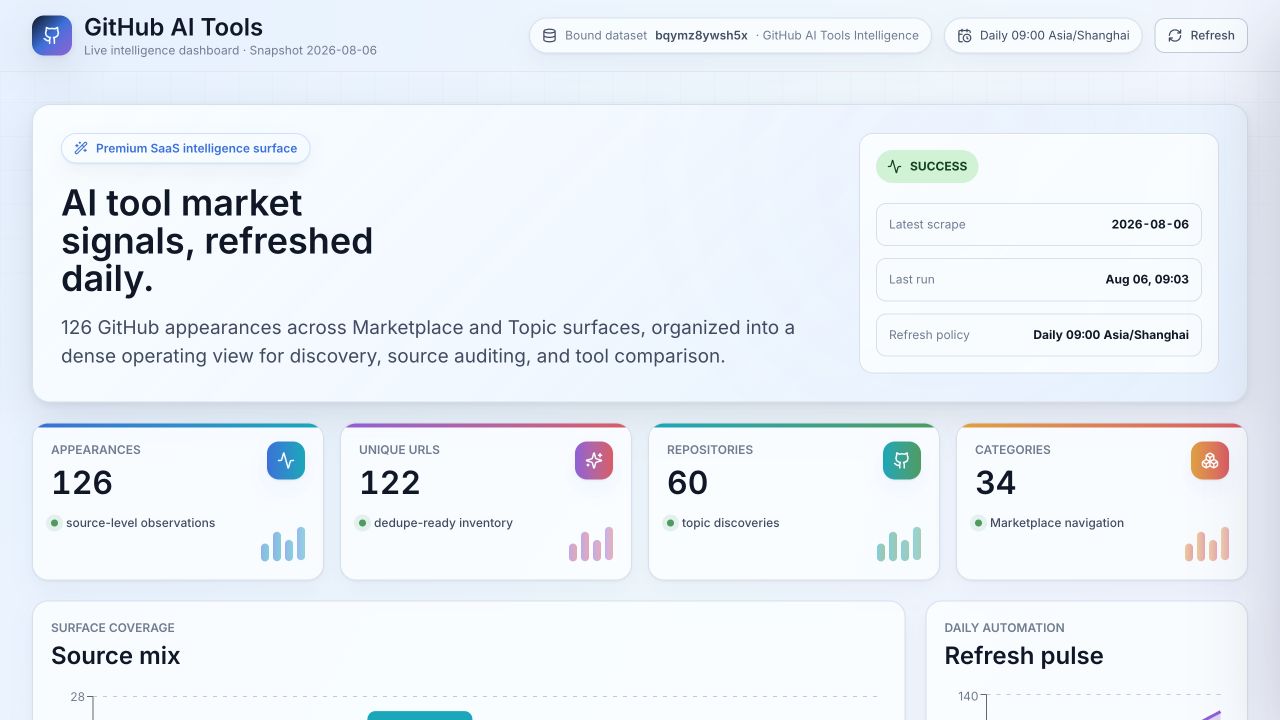Click the 140 axis label in Refresh pulse
Viewport: 1280px width, 720px height.
point(968,697)
